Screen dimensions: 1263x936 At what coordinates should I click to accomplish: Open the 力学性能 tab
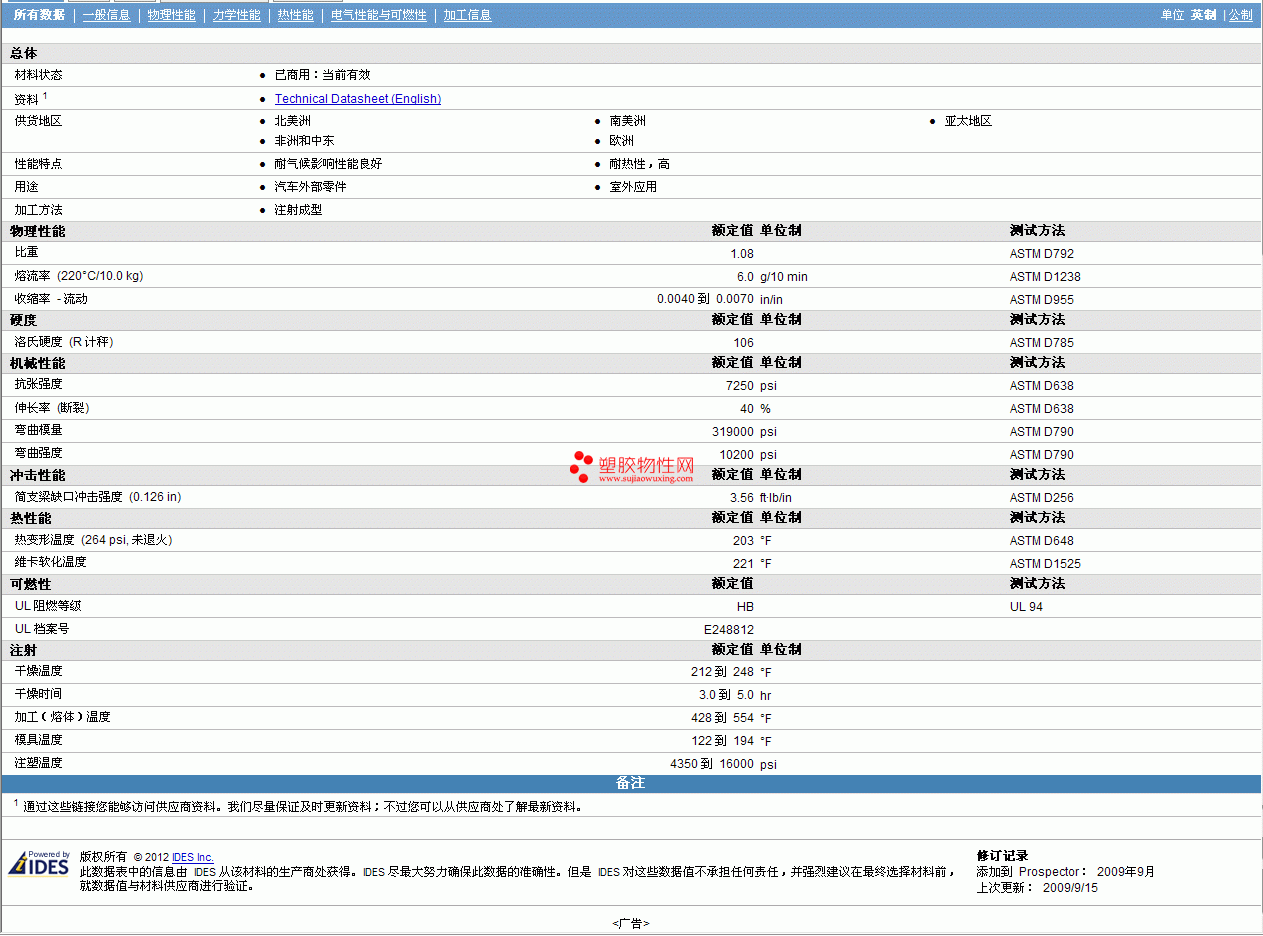tap(236, 15)
